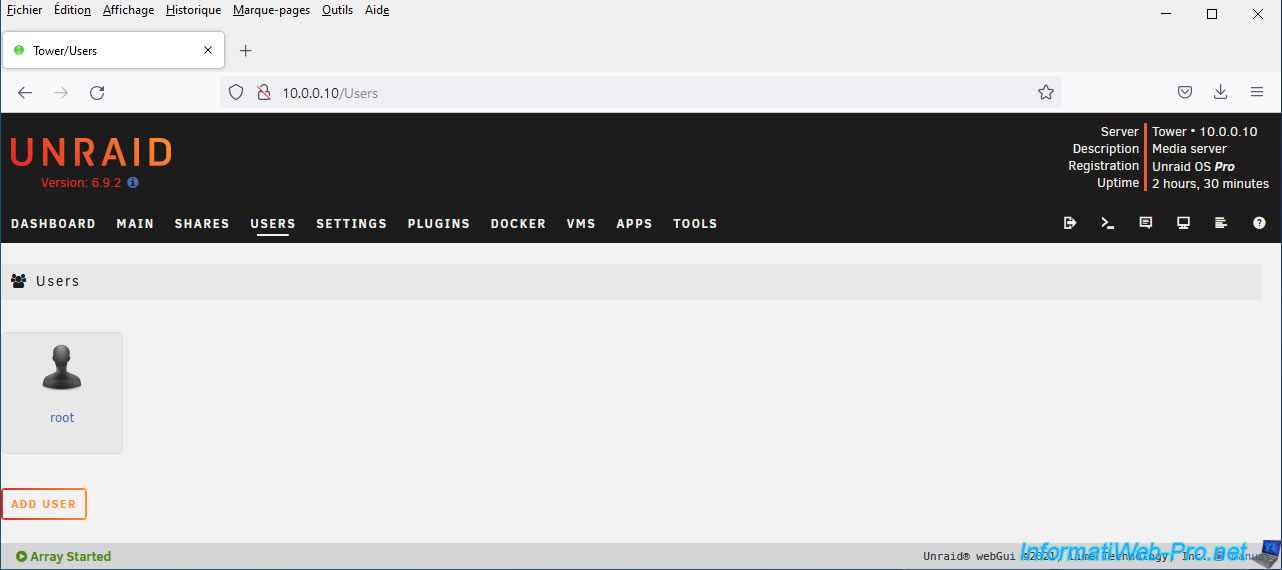The image size is (1282, 570).
Task: Open the Settings tab
Action: 351,224
